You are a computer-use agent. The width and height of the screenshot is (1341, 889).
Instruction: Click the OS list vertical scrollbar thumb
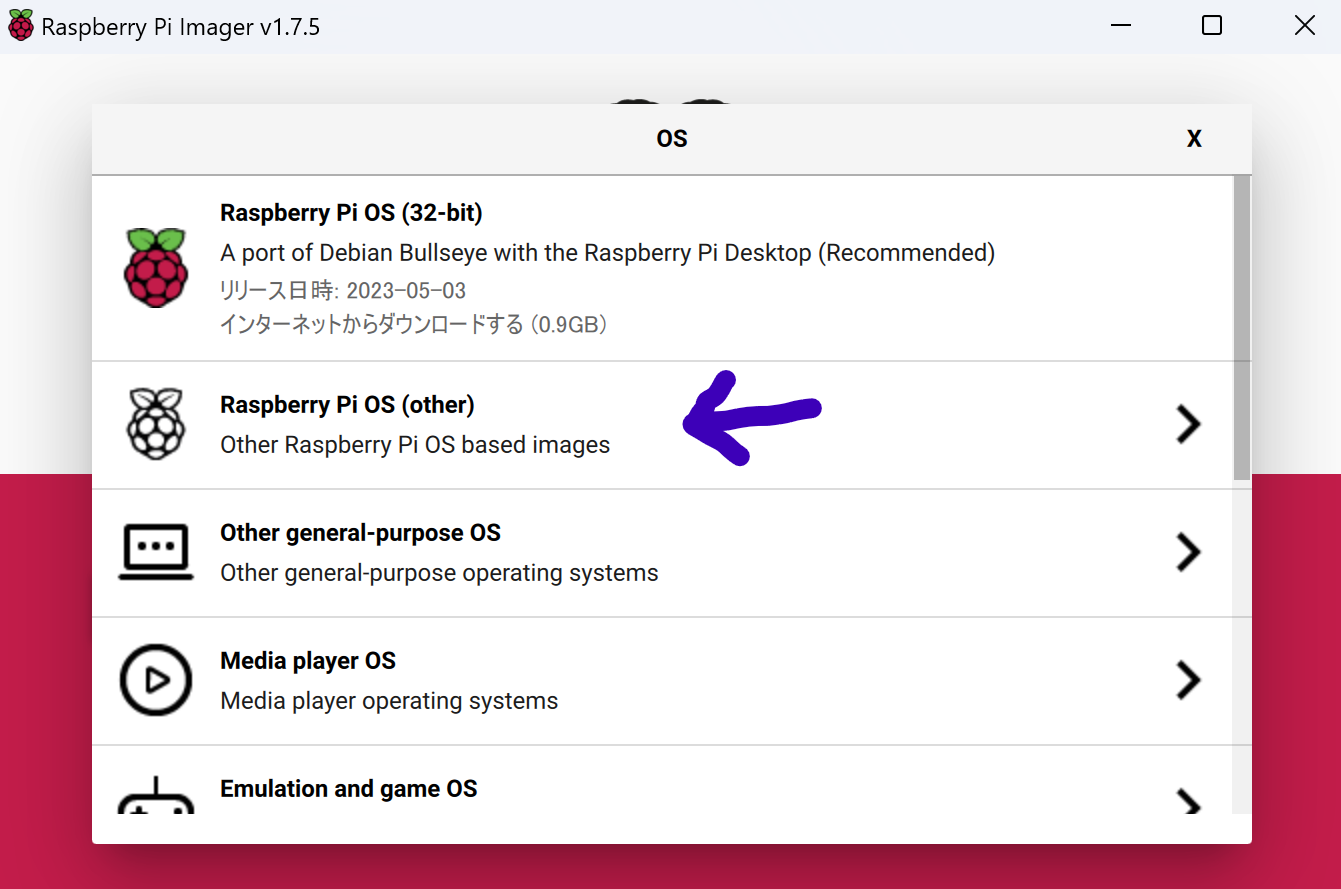[x=1241, y=328]
